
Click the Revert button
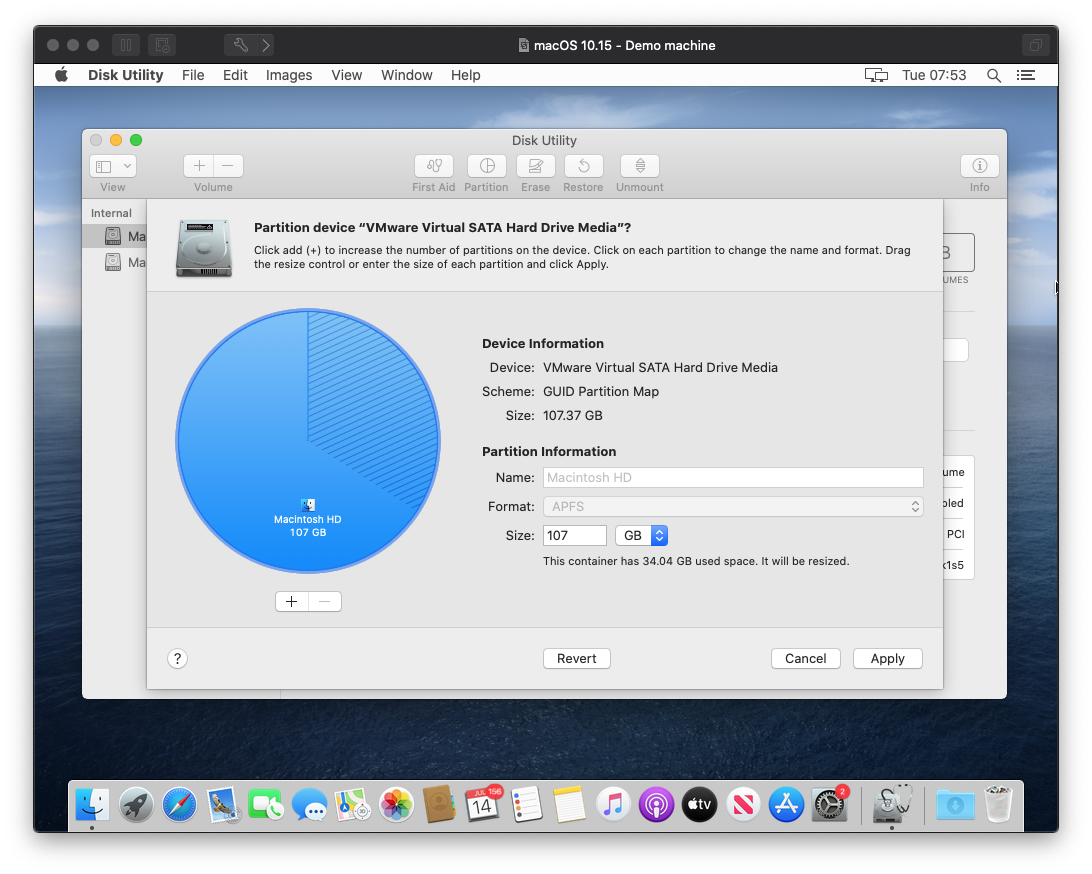(x=577, y=659)
